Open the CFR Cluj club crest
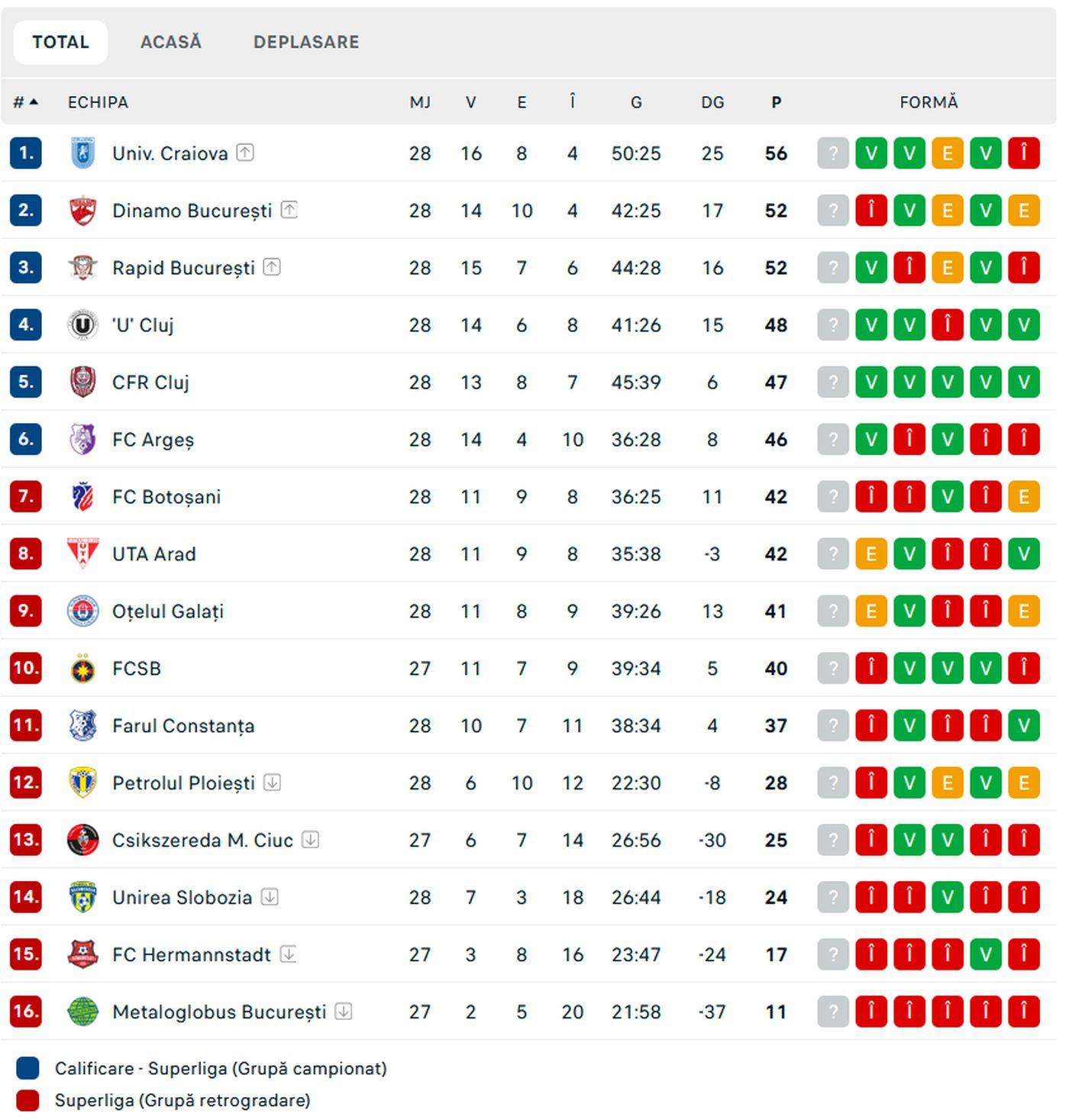The width and height of the screenshot is (1069, 1120). [82, 382]
